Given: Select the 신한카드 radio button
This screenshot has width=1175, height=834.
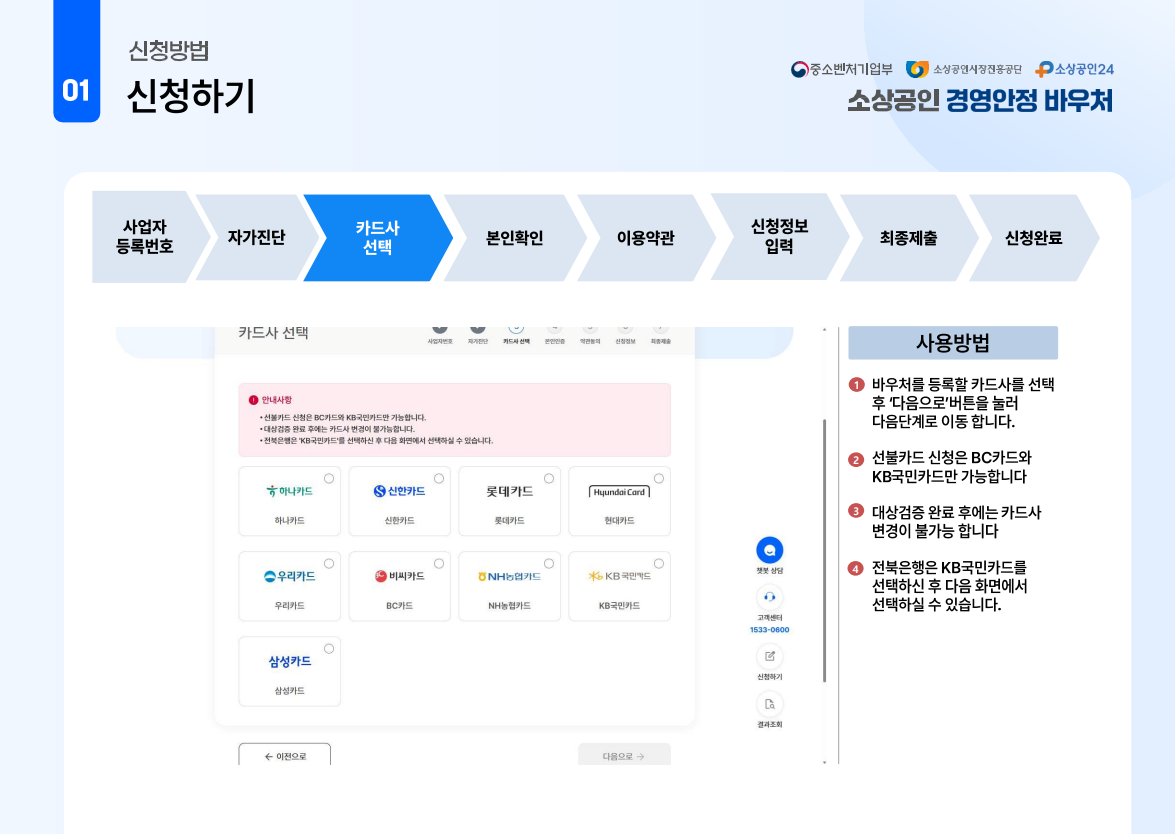Looking at the screenshot, I should (x=439, y=478).
